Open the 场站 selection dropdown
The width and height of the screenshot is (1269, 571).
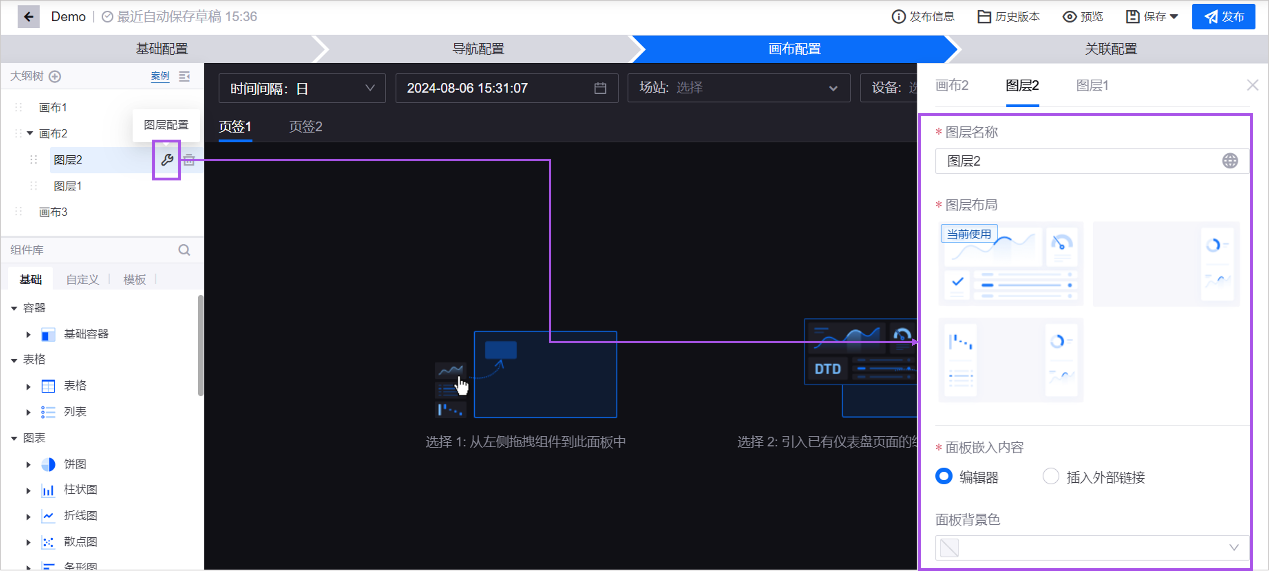(738, 88)
